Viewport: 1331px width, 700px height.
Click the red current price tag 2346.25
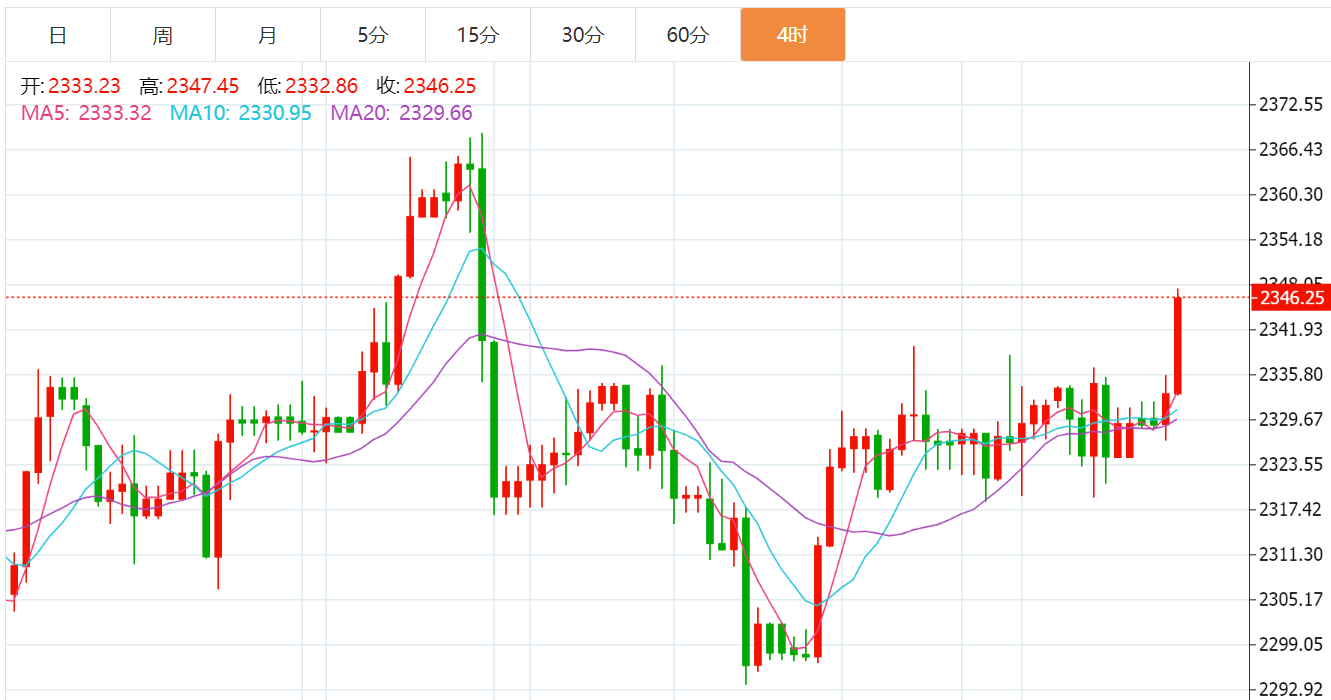1291,298
